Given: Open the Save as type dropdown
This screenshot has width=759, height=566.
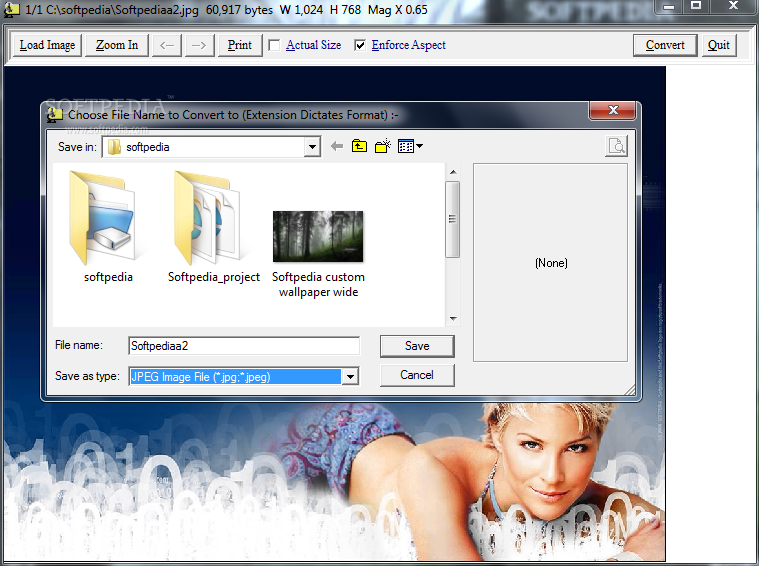Looking at the screenshot, I should (x=350, y=377).
